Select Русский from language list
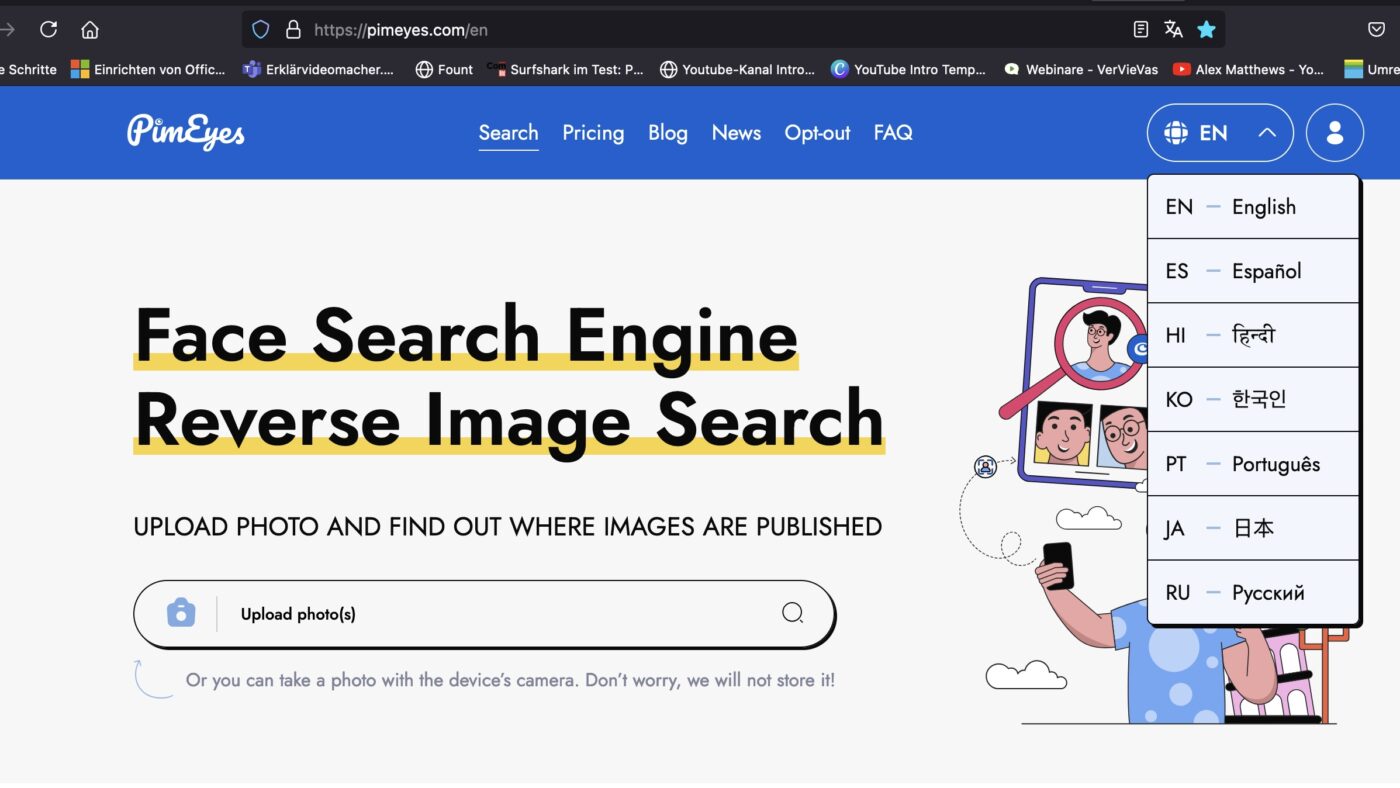 click(1253, 592)
